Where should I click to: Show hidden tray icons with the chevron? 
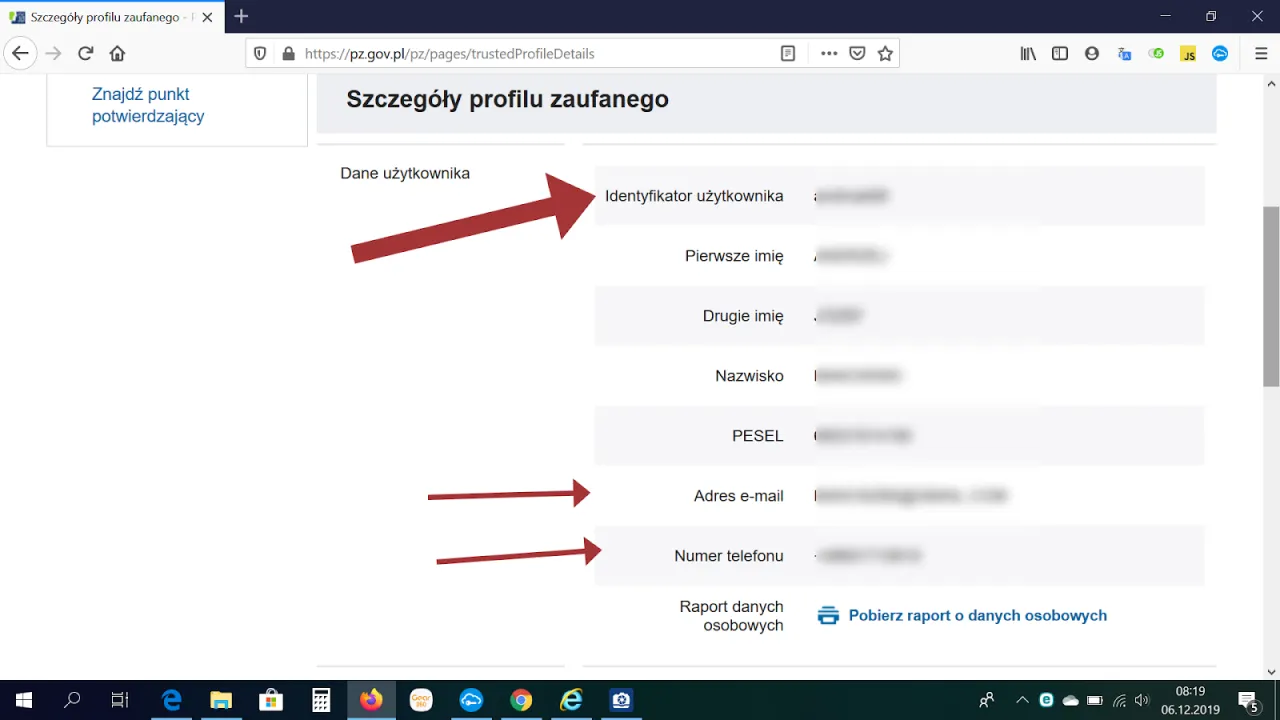[1022, 700]
